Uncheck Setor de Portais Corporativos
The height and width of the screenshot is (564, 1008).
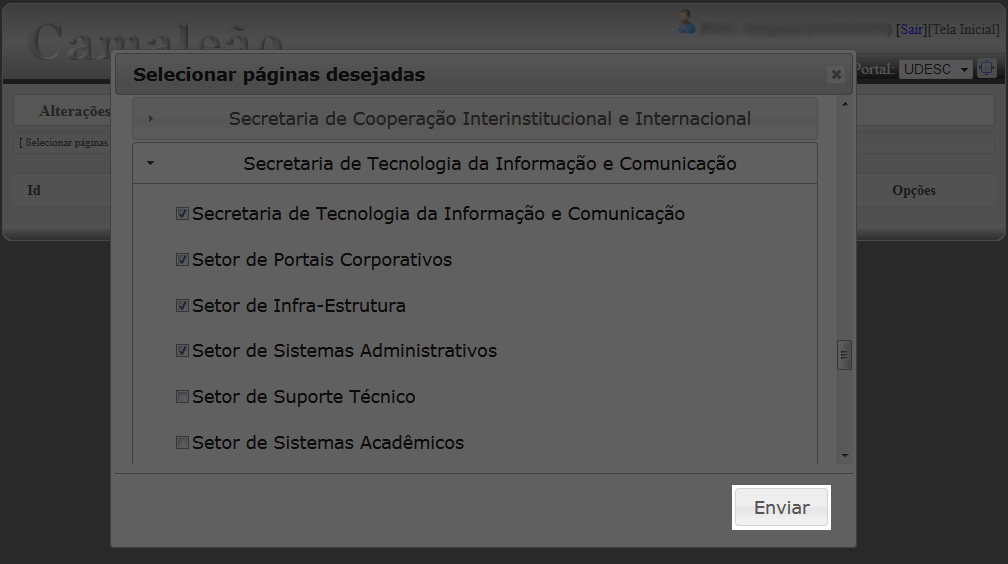(x=183, y=260)
